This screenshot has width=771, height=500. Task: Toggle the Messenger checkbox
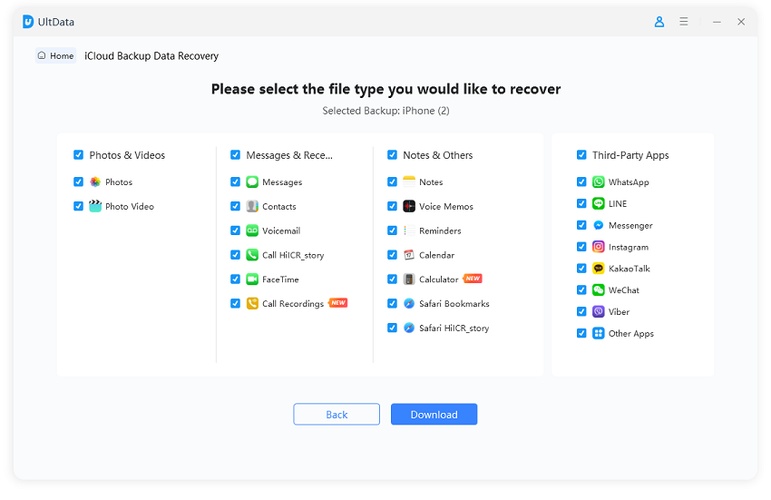(x=581, y=225)
